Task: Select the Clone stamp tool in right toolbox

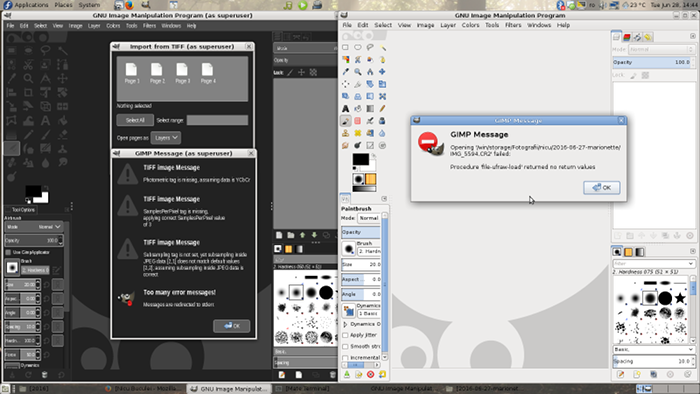Action: [346, 133]
